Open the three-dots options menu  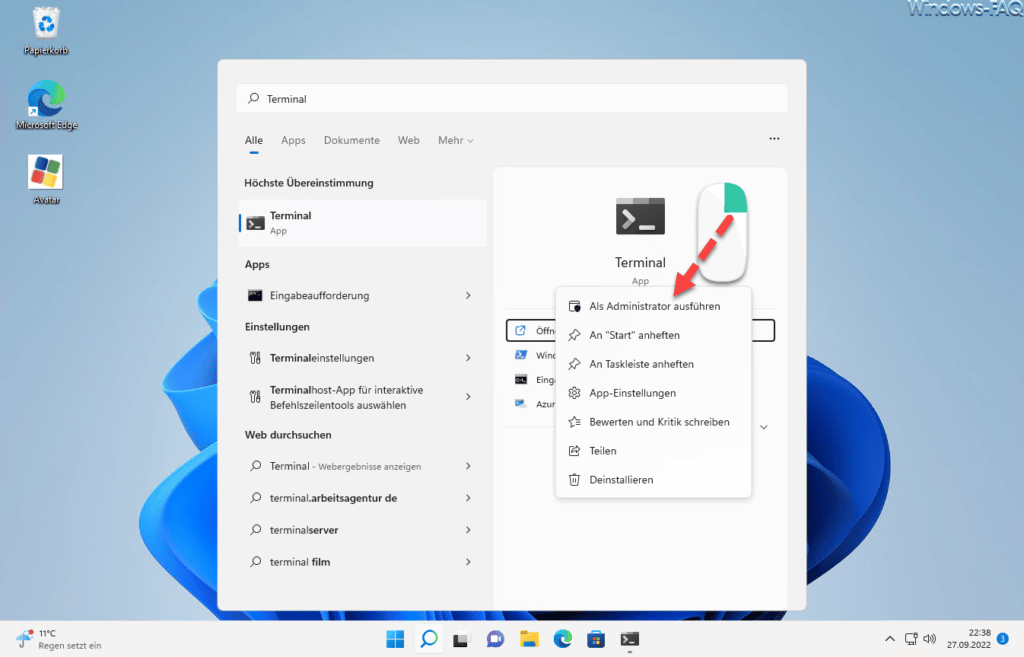[774, 138]
